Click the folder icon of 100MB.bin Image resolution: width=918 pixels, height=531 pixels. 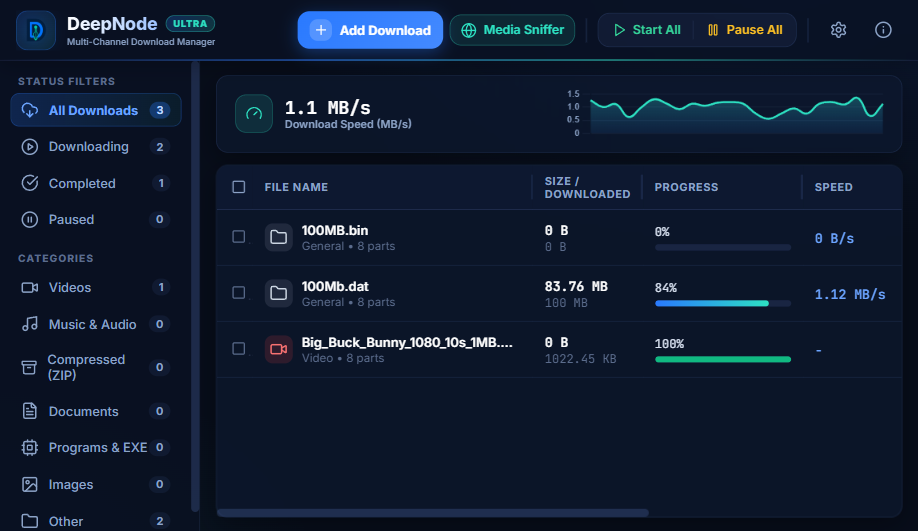[279, 237]
